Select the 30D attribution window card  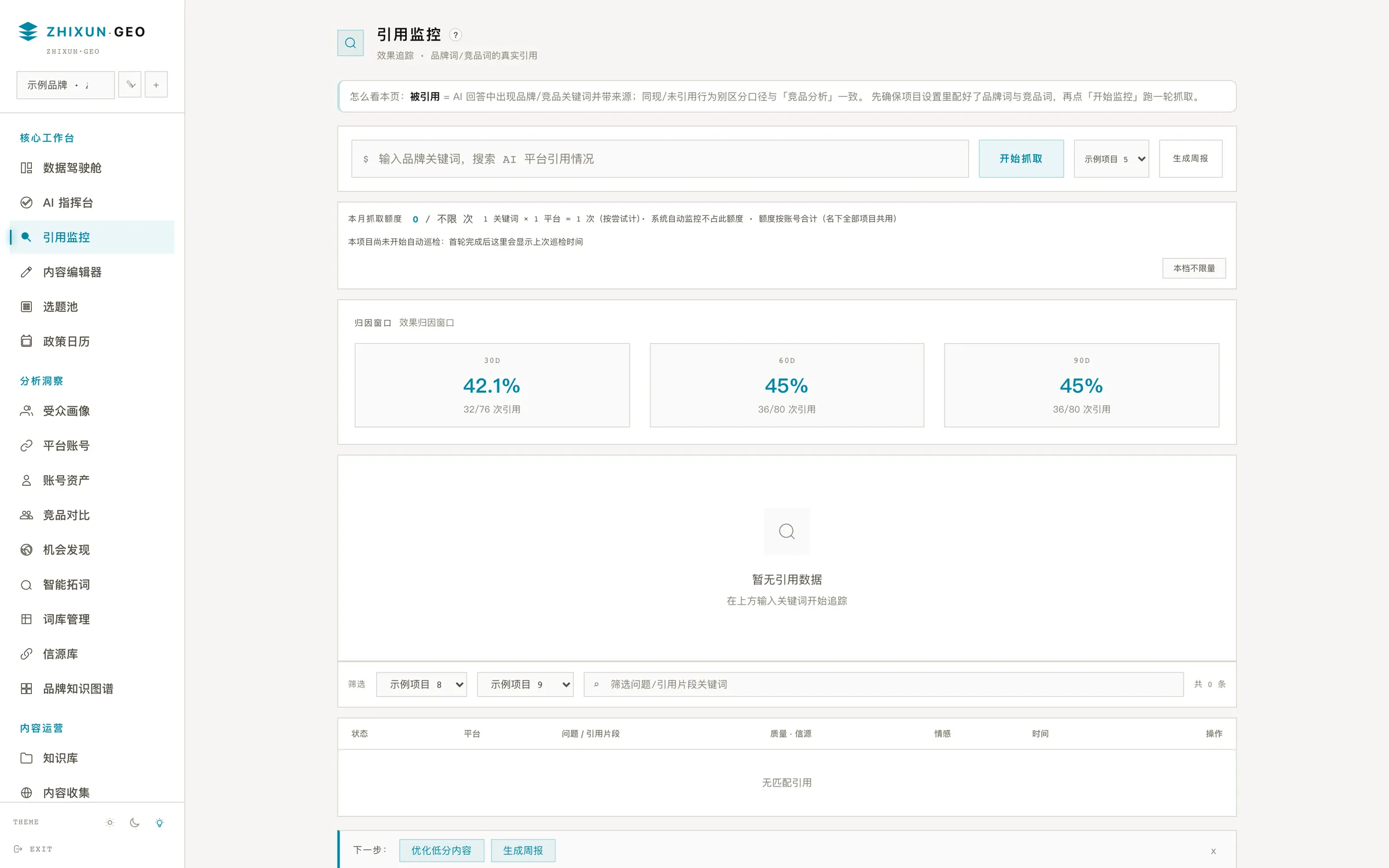point(492,385)
